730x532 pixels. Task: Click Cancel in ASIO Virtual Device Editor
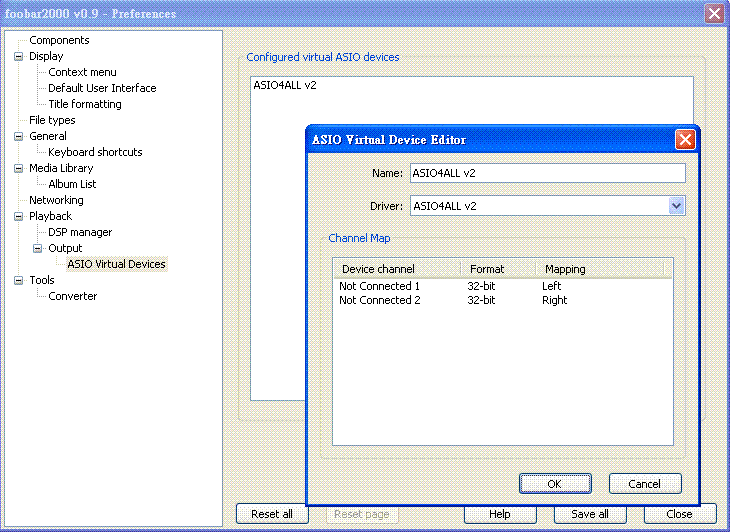point(645,484)
